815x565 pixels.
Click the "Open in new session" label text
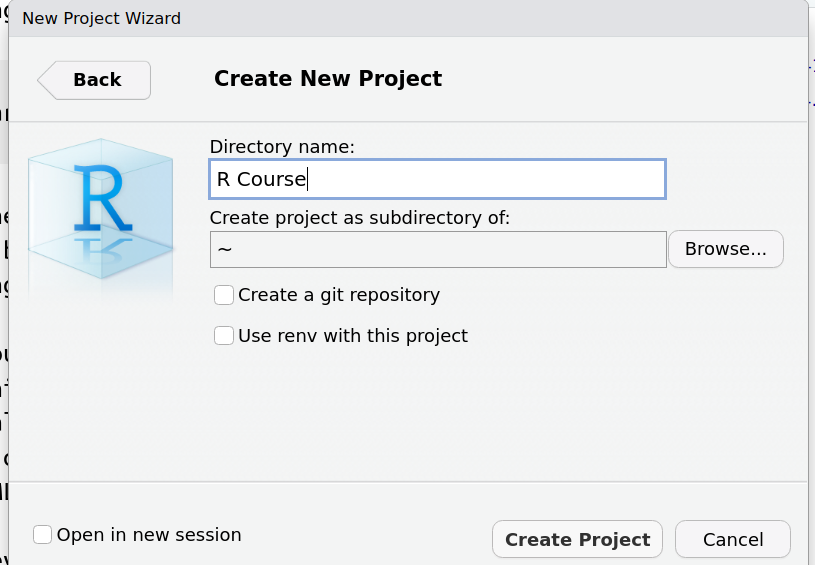pyautogui.click(x=148, y=535)
